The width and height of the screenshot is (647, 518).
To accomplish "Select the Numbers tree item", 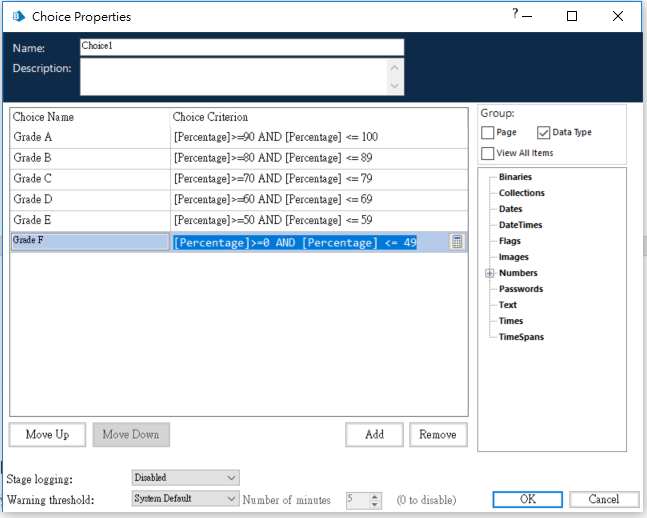I will [518, 273].
